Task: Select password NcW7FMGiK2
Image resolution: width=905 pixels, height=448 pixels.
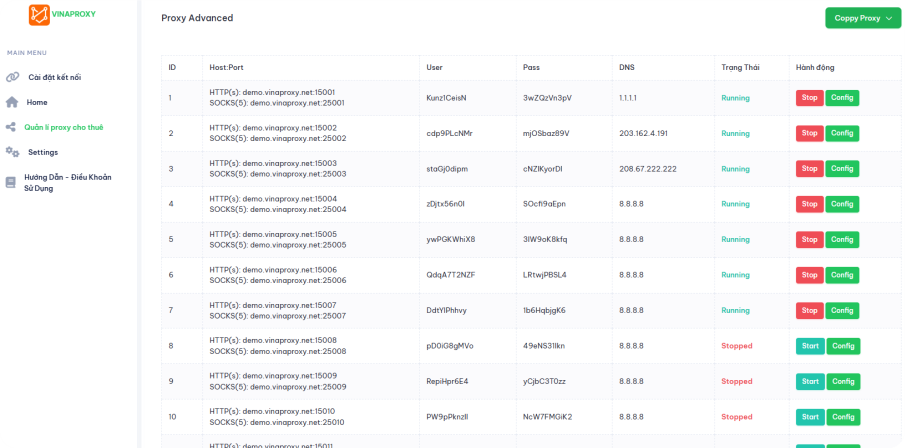Action: pos(547,417)
